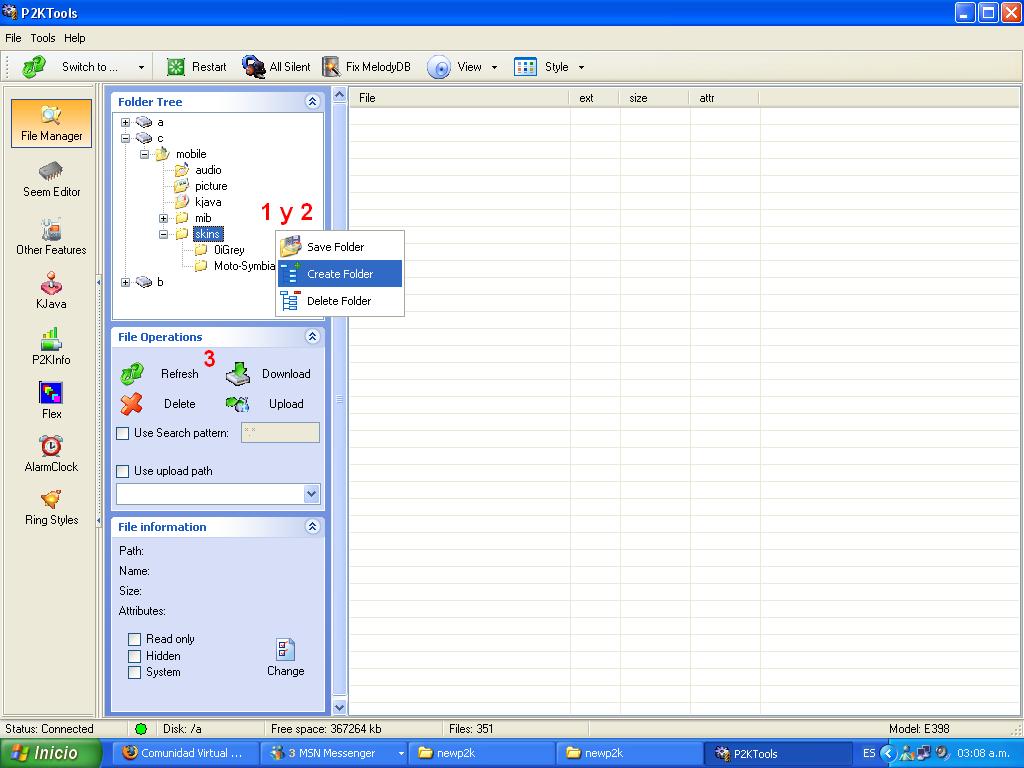Check the Hidden attribute
Screen dimensions: 1024x768
[x=135, y=656]
